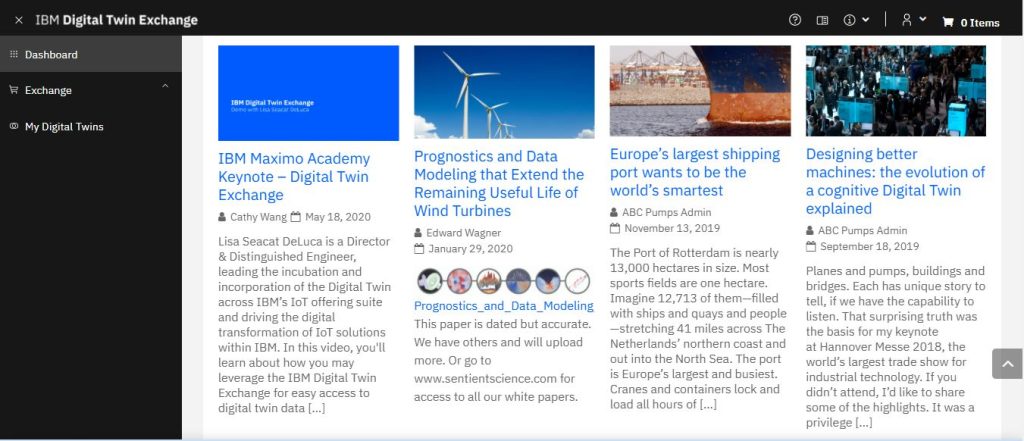Close the side navigation menu
The image size is (1024, 441).
(19, 20)
